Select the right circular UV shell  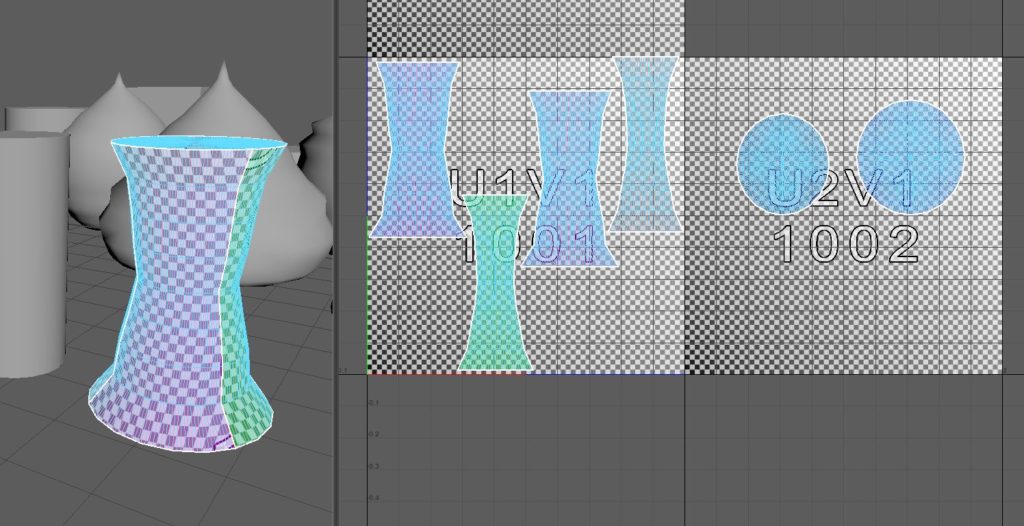(910, 157)
